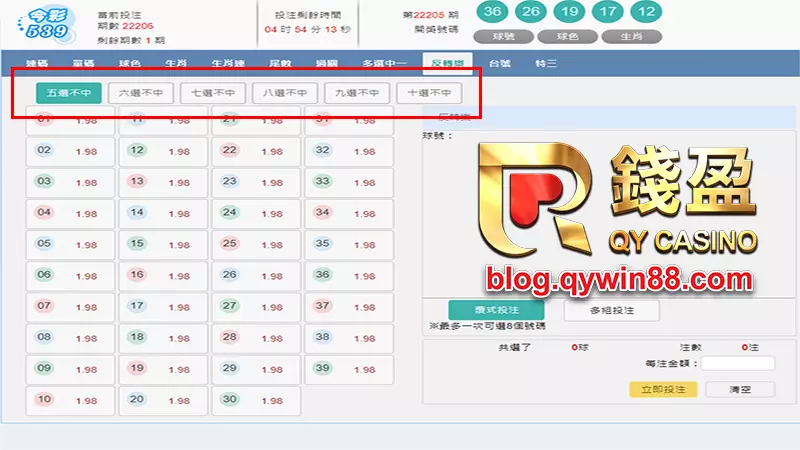The image size is (800, 450).
Task: Select ball 22 in the betting grid
Action: point(230,150)
